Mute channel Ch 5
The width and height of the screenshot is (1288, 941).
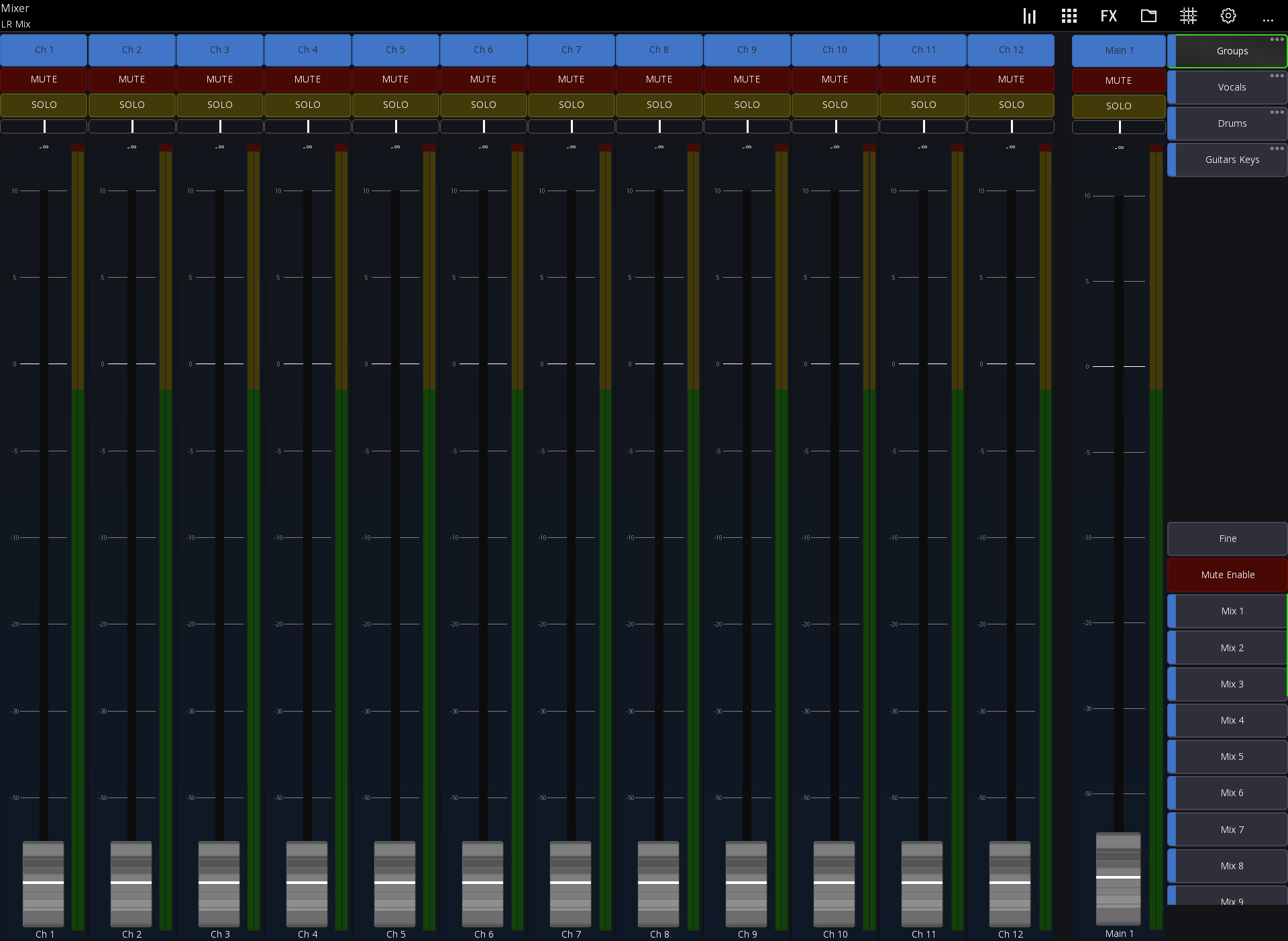point(395,79)
